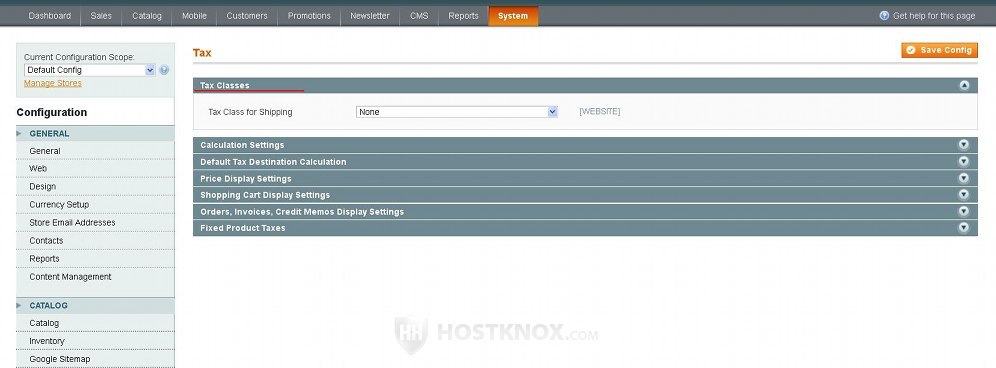
Task: Open the Current Configuration Scope dropdown
Action: [90, 70]
